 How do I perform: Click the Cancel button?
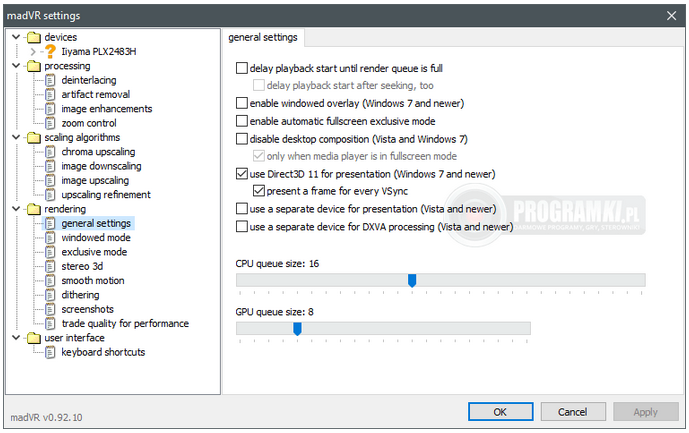[573, 412]
